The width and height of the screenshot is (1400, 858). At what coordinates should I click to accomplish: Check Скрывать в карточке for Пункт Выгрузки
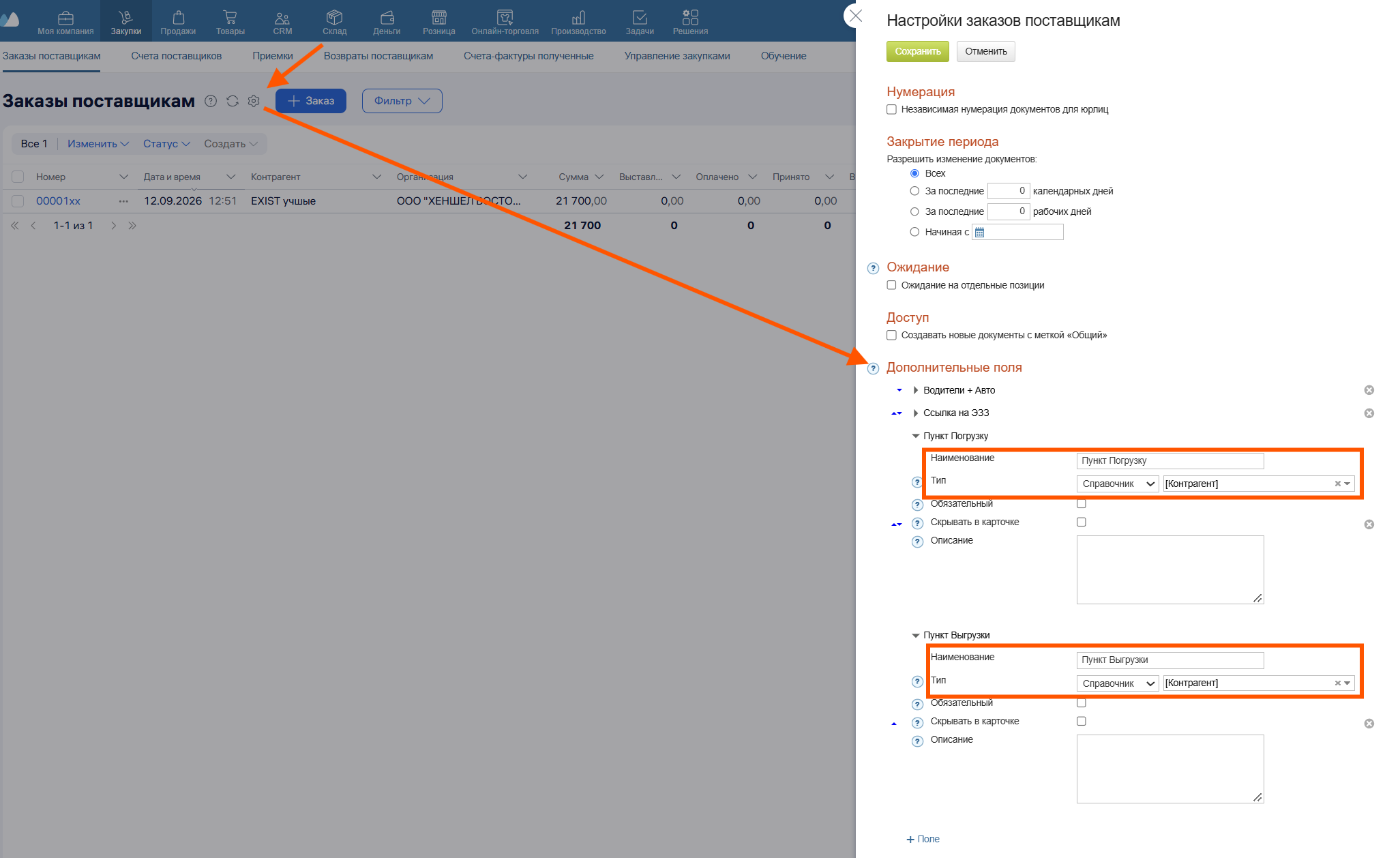(1081, 721)
